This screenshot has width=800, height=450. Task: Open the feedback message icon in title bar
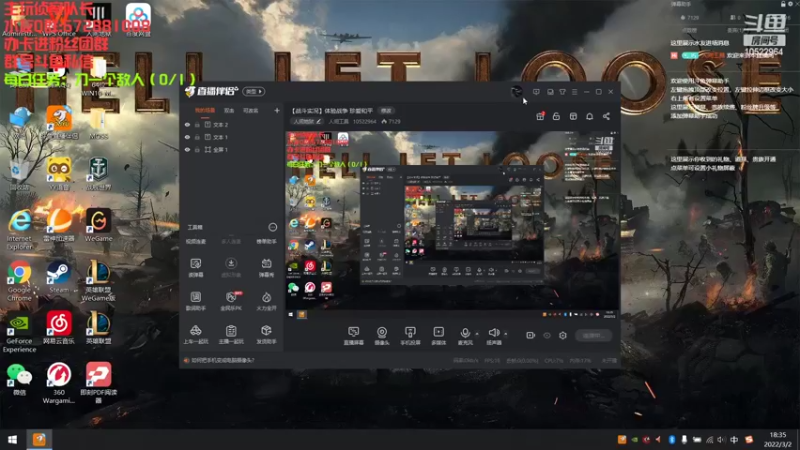(x=536, y=92)
